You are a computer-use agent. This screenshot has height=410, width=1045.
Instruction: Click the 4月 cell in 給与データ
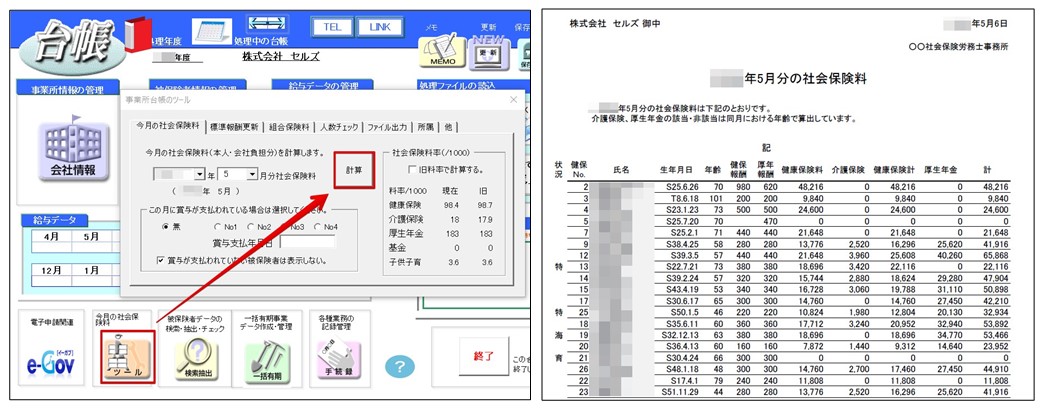(49, 237)
